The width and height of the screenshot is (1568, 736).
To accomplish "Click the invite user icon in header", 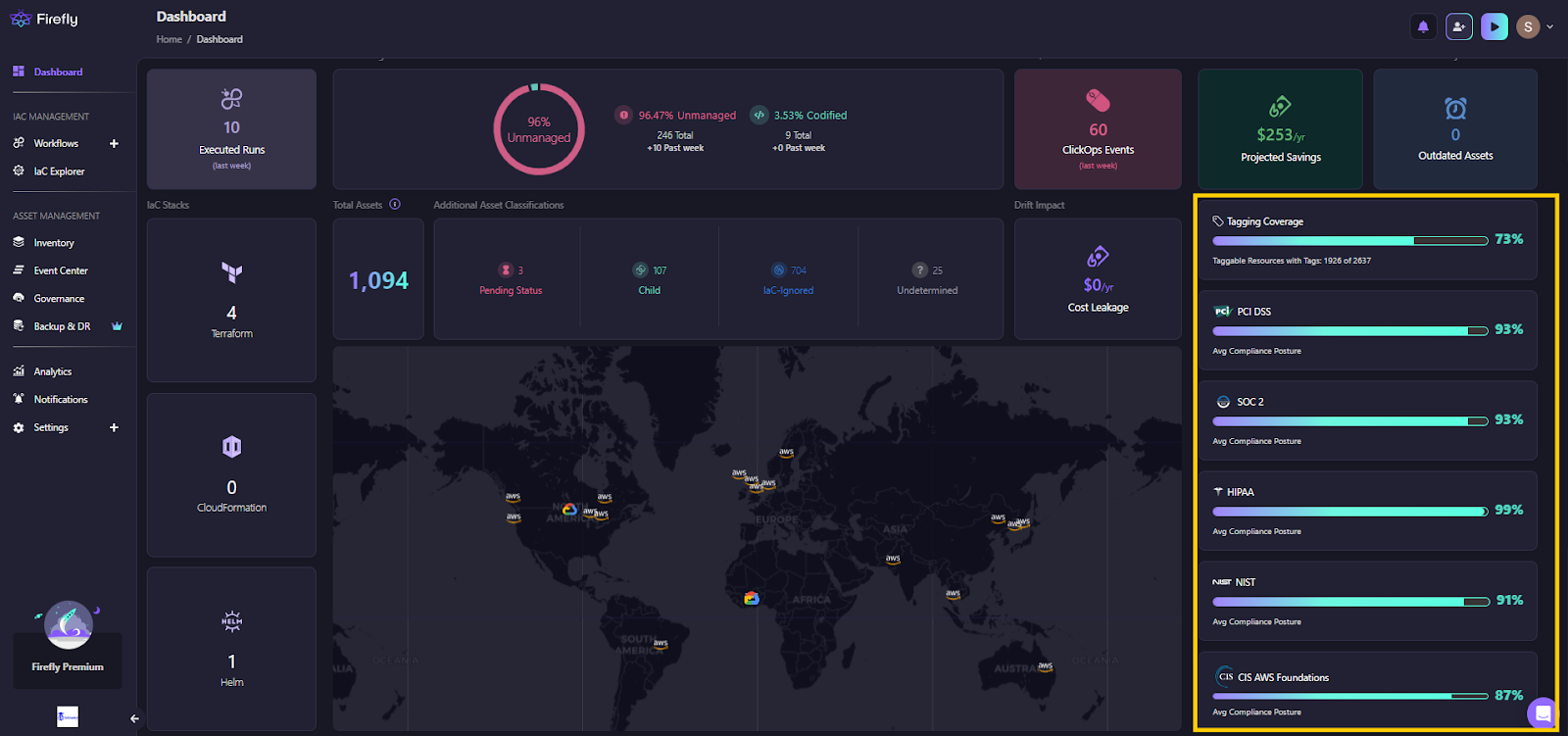I will click(1459, 26).
